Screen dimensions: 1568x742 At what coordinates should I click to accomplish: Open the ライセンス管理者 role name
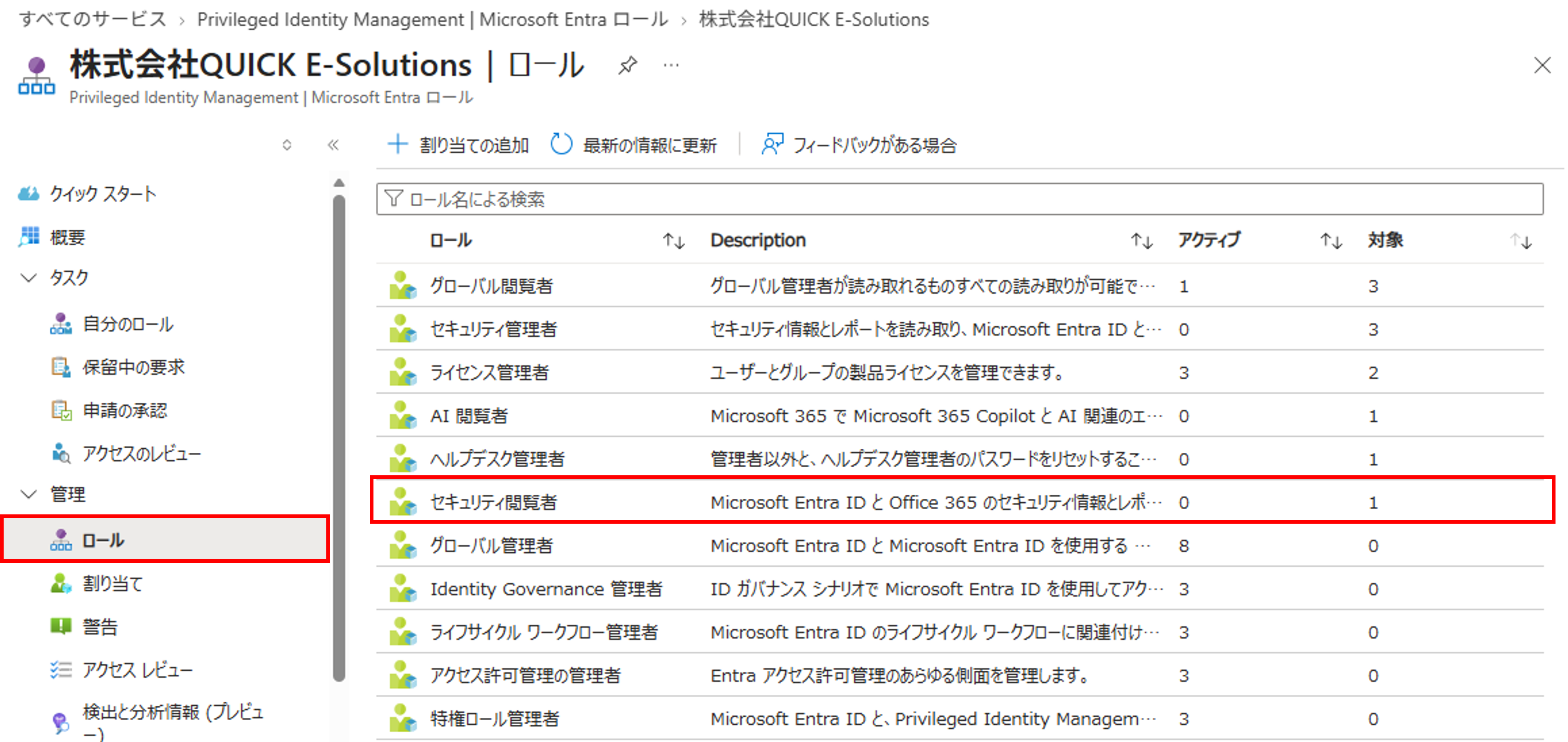(489, 372)
